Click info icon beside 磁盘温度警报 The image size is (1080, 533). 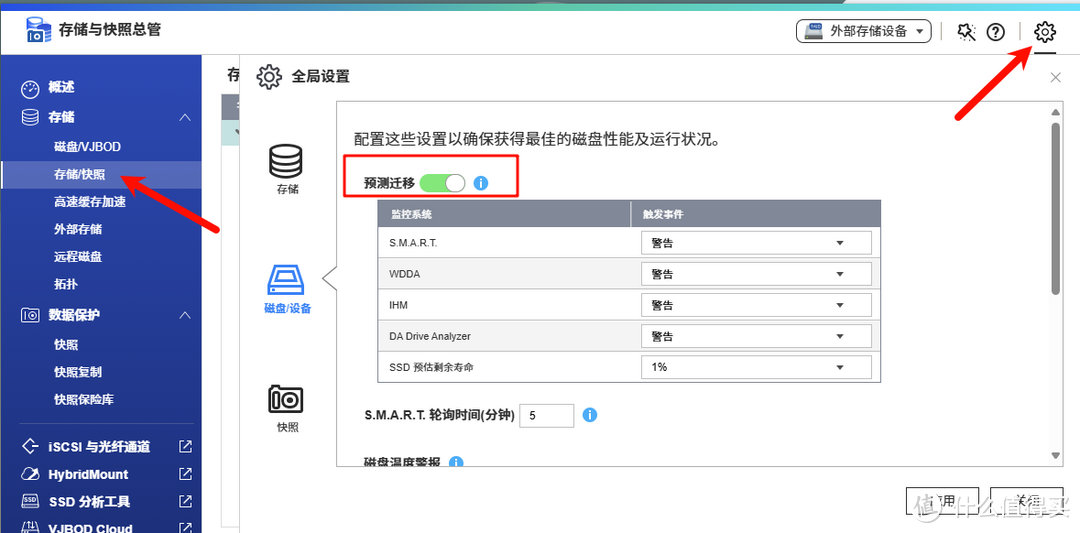click(x=457, y=463)
